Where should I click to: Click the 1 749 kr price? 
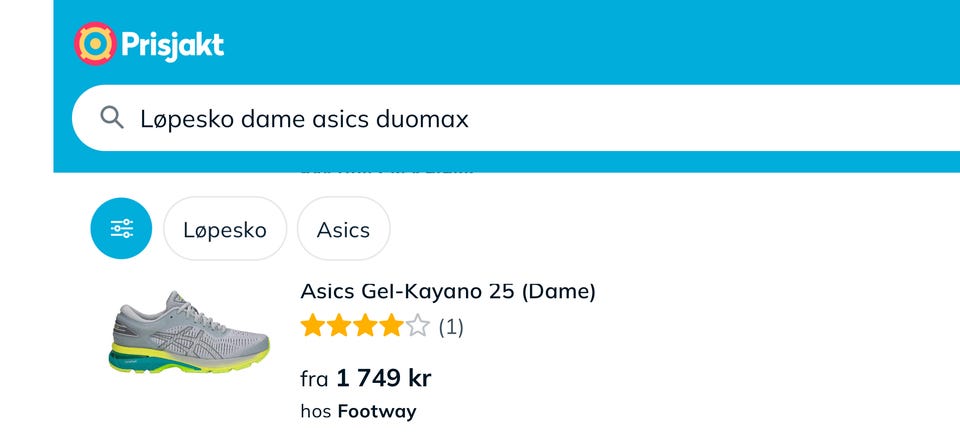pos(384,378)
